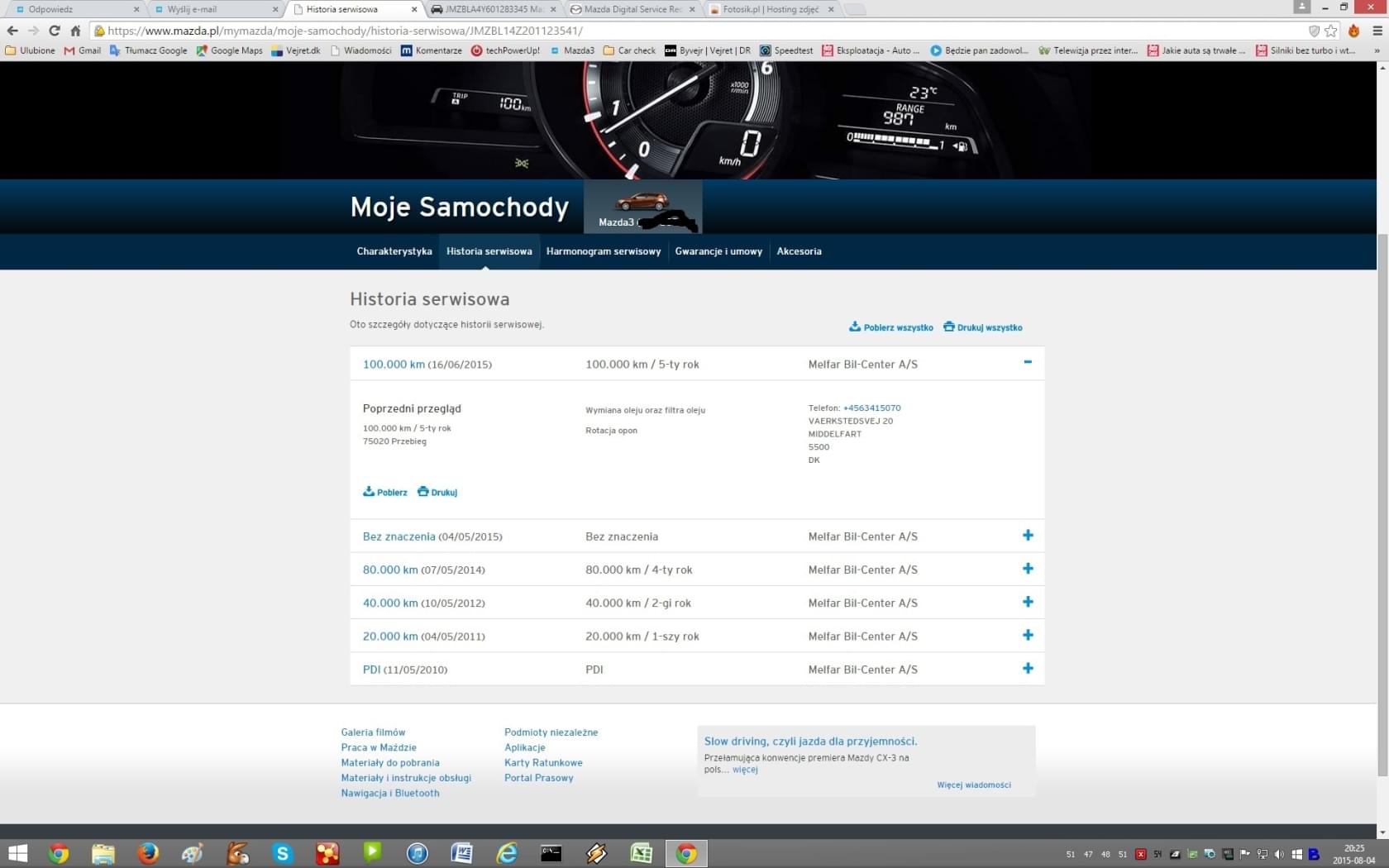Click the browser Forward arrow
Image resolution: width=1389 pixels, height=868 pixels.
click(33, 31)
